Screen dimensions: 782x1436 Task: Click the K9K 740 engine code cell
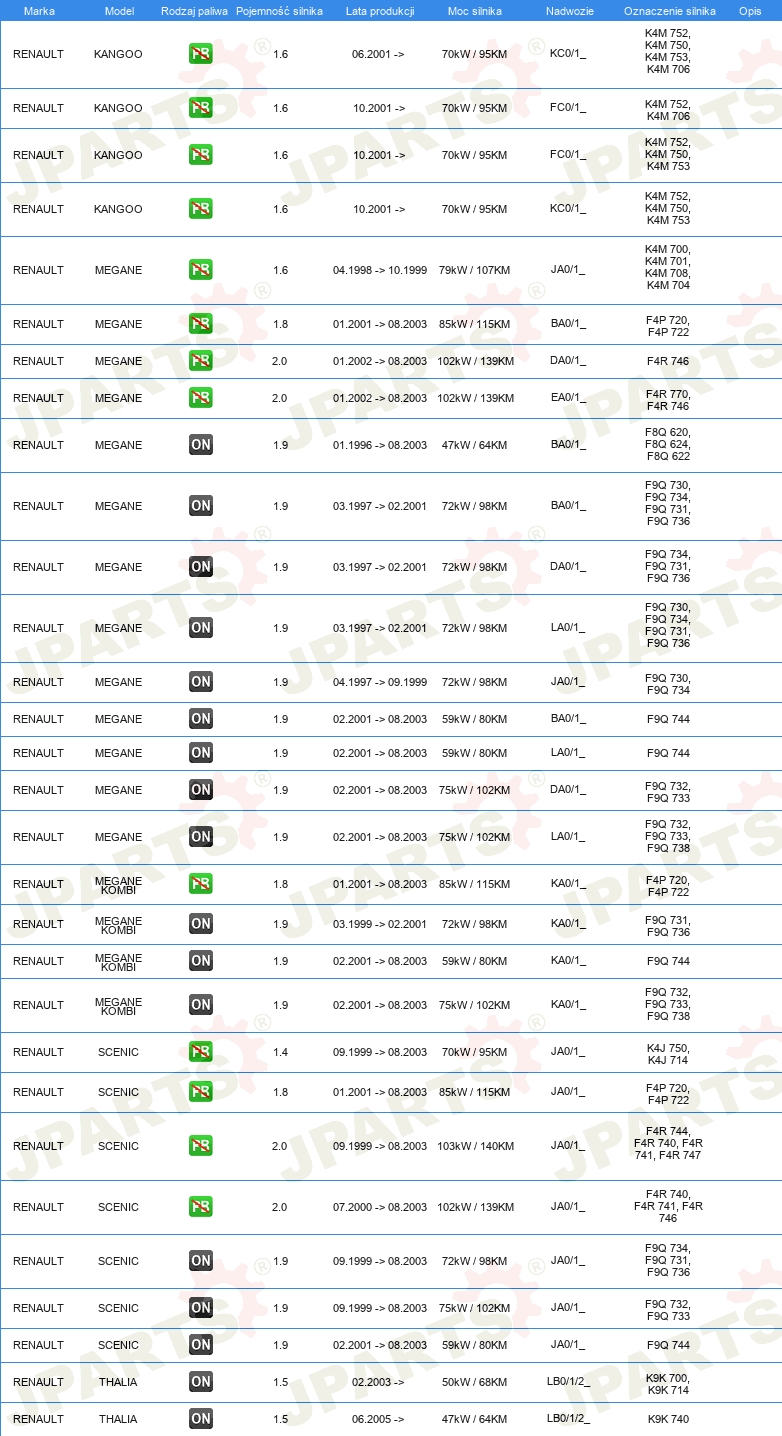[x=668, y=1419]
